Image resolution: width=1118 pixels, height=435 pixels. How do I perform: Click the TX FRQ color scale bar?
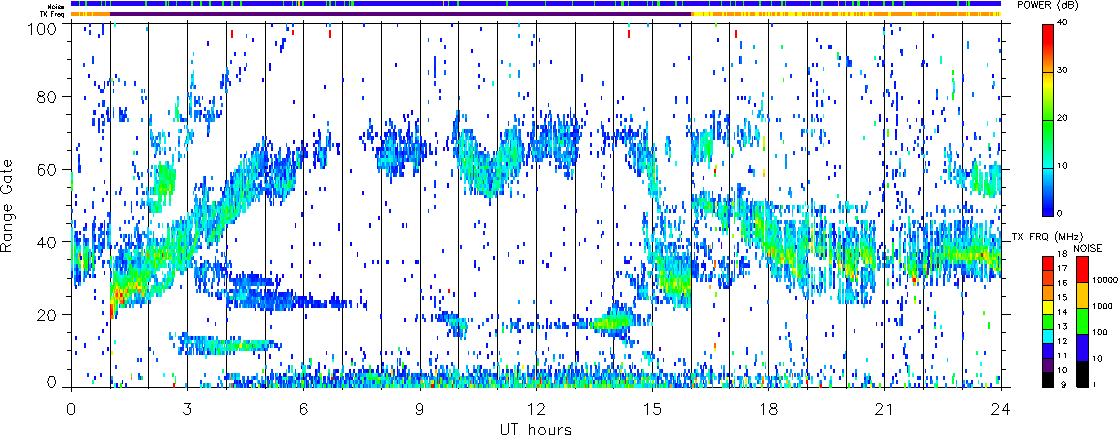tap(1047, 323)
